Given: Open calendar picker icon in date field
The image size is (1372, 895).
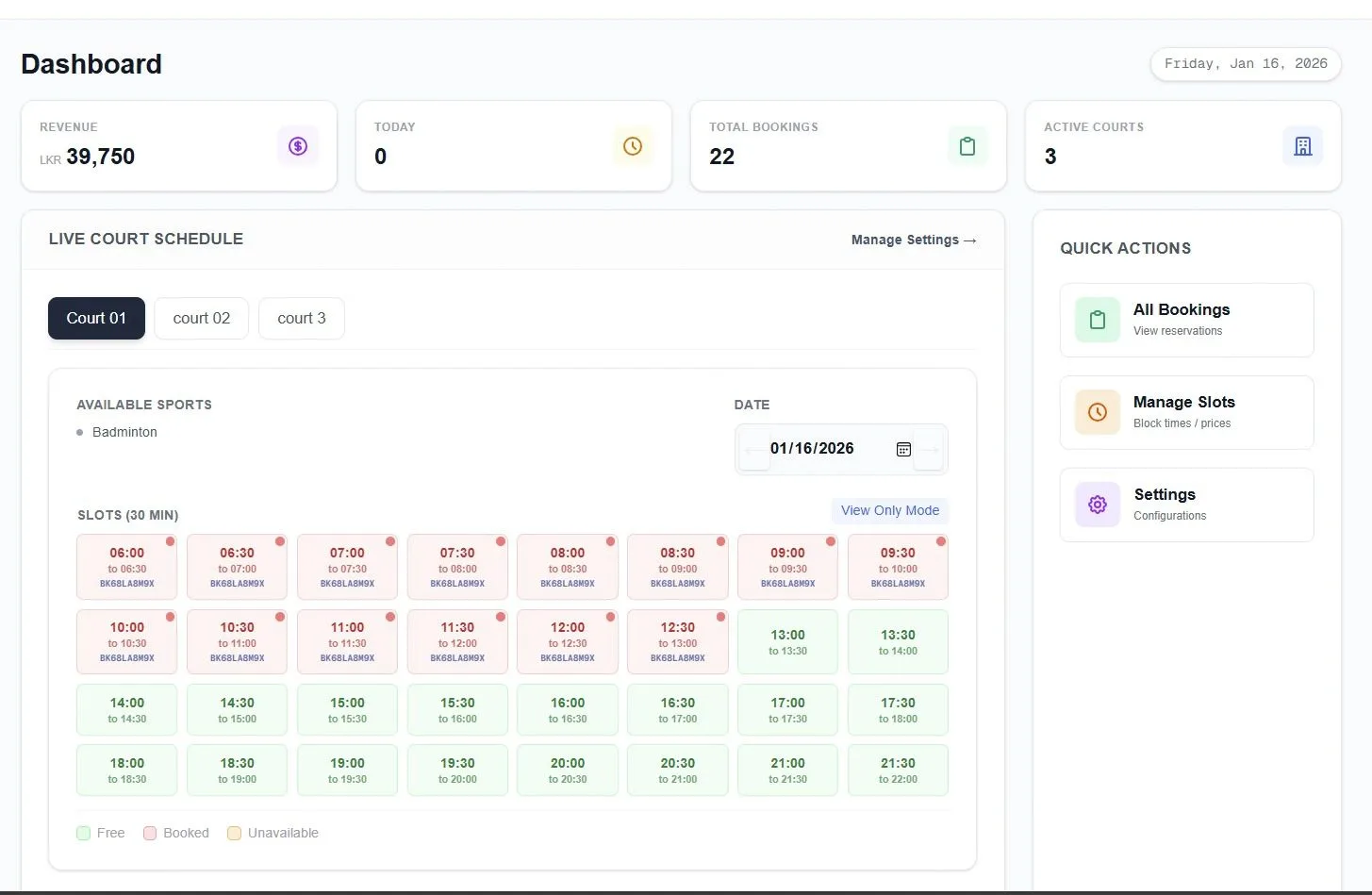Looking at the screenshot, I should pyautogui.click(x=903, y=449).
